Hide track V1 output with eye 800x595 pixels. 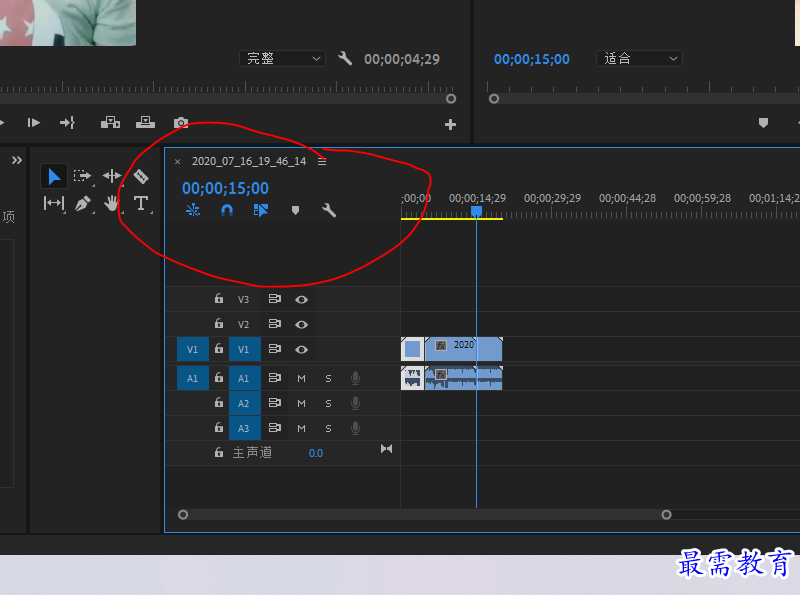coord(302,350)
